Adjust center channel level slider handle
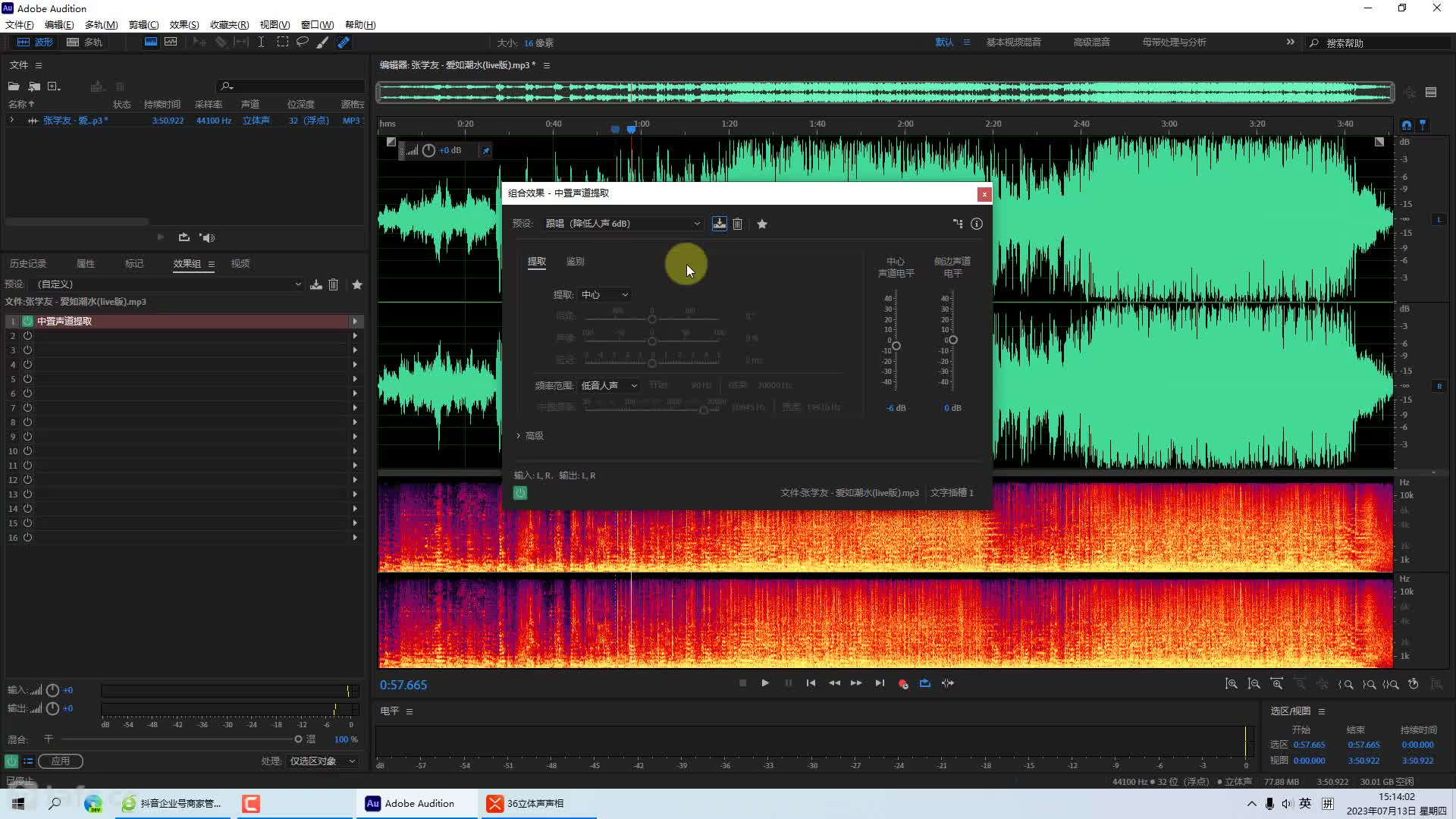The image size is (1456, 819). coord(896,346)
